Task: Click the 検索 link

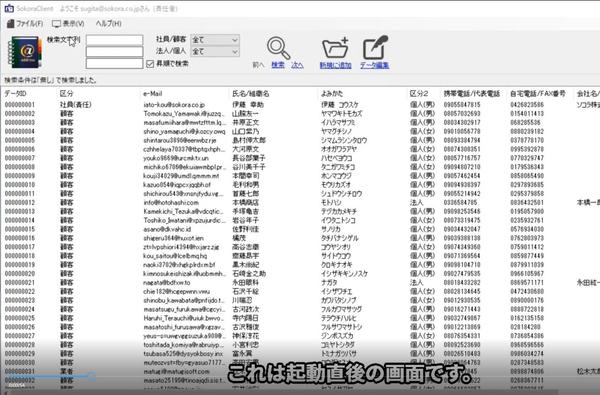Action: tap(278, 65)
